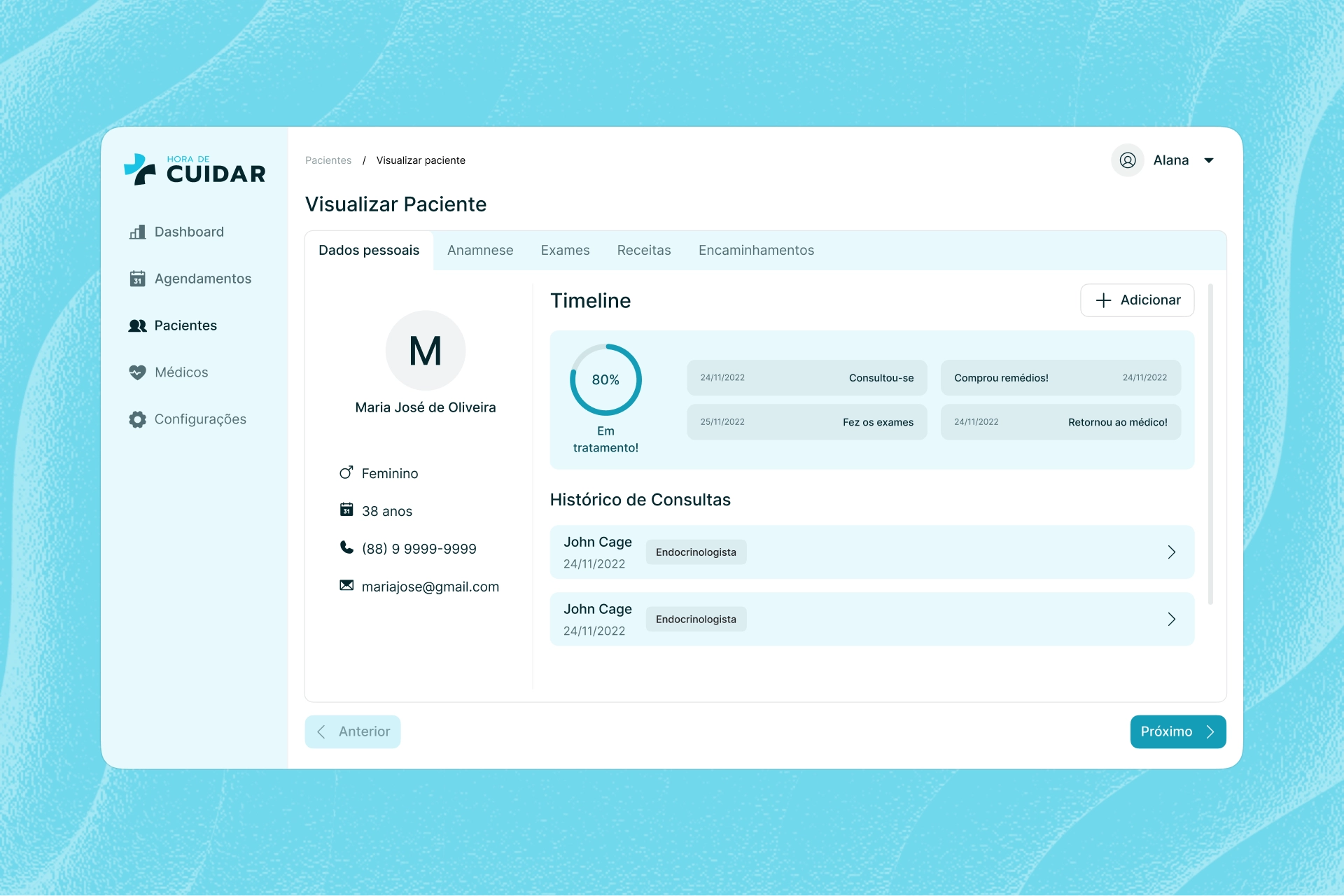1344x896 pixels.
Task: Select the Consultou-se timeline entry
Action: click(807, 378)
